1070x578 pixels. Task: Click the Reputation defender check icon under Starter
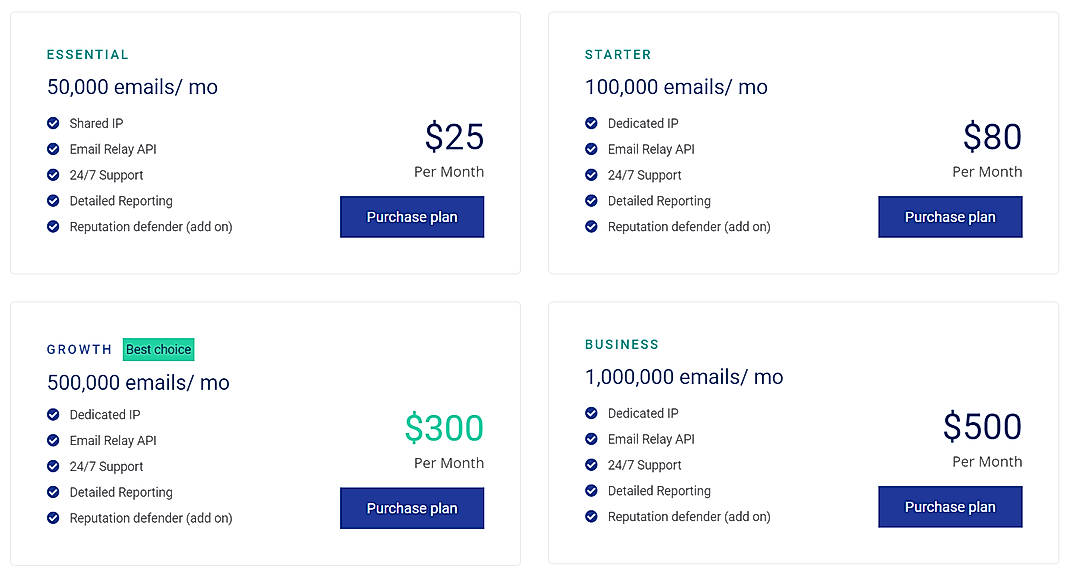pos(591,227)
